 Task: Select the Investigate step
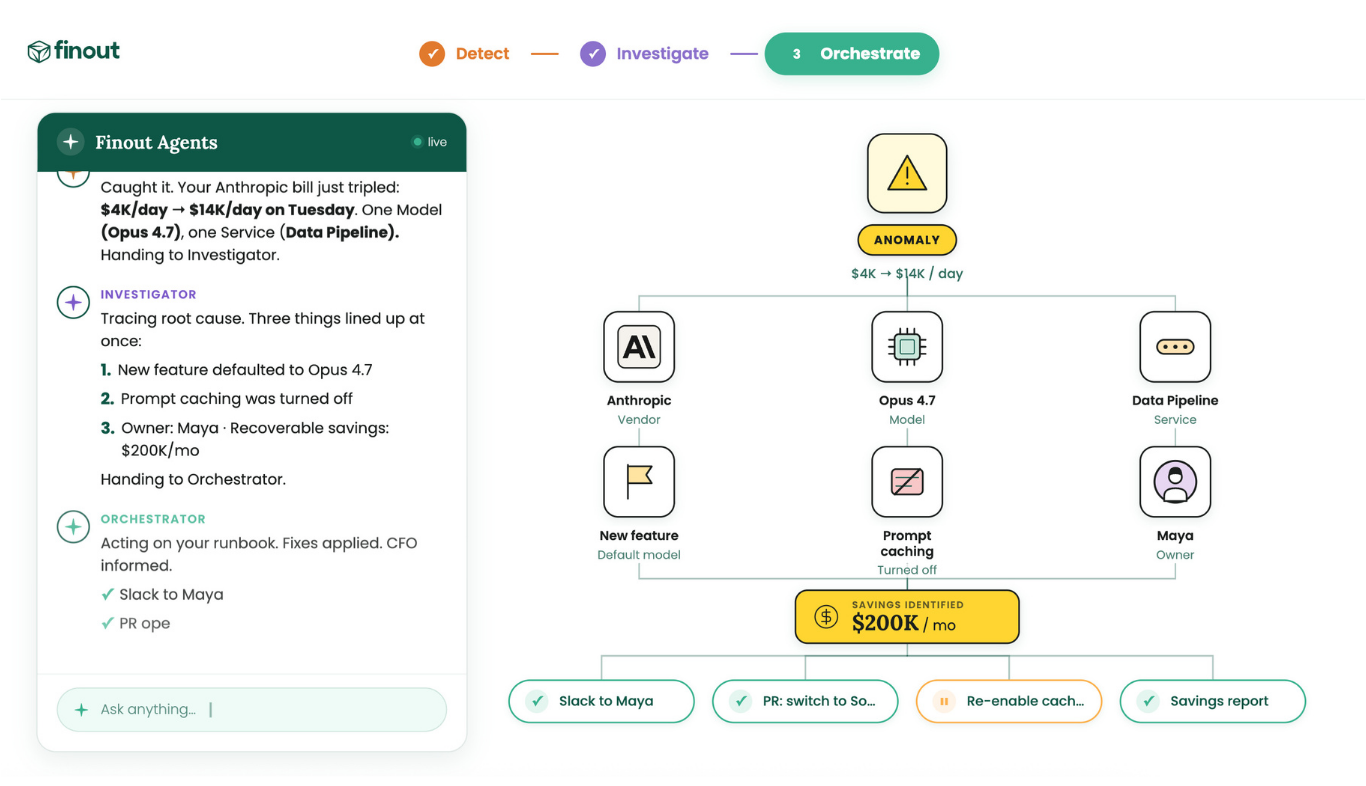tap(644, 54)
